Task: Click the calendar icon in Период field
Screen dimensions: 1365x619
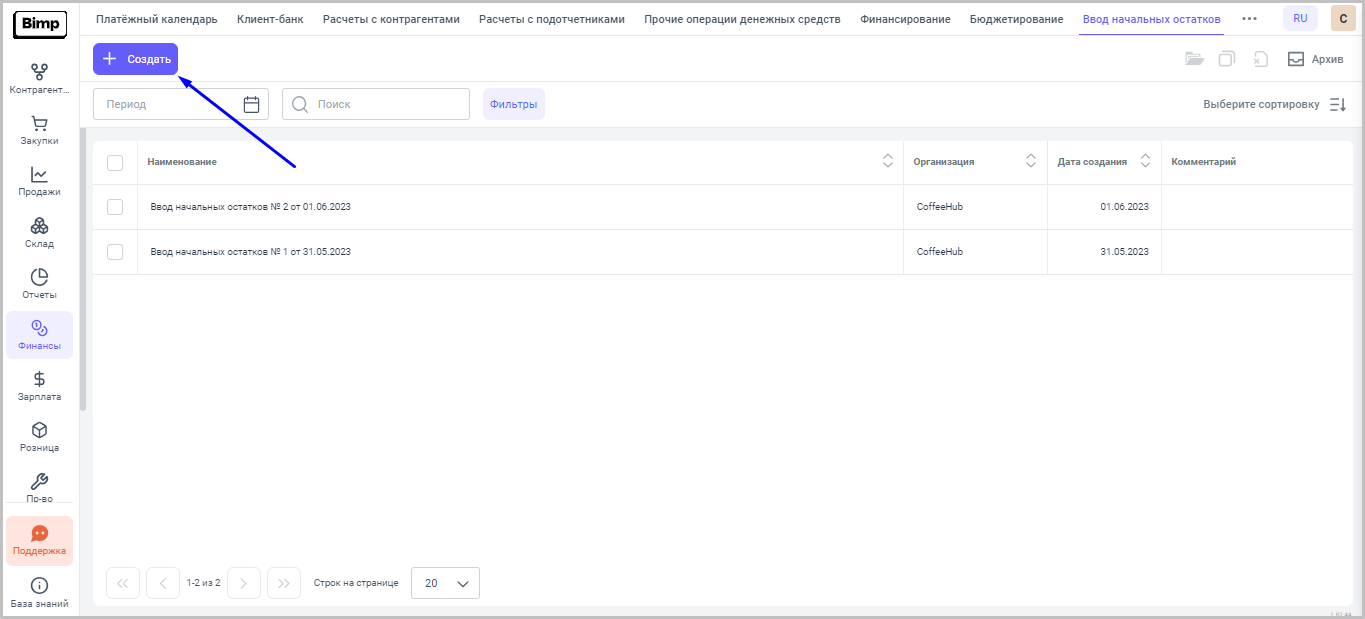Action: (x=251, y=104)
